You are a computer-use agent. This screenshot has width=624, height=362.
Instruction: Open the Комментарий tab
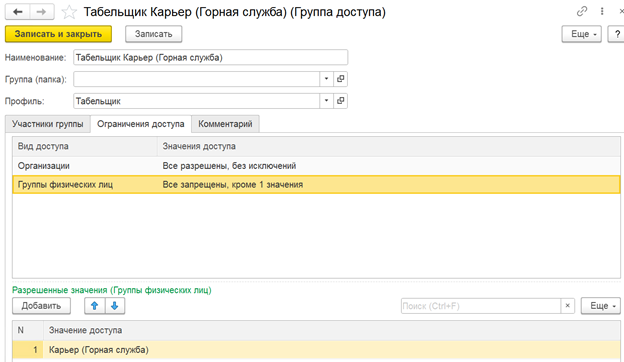[x=225, y=124]
